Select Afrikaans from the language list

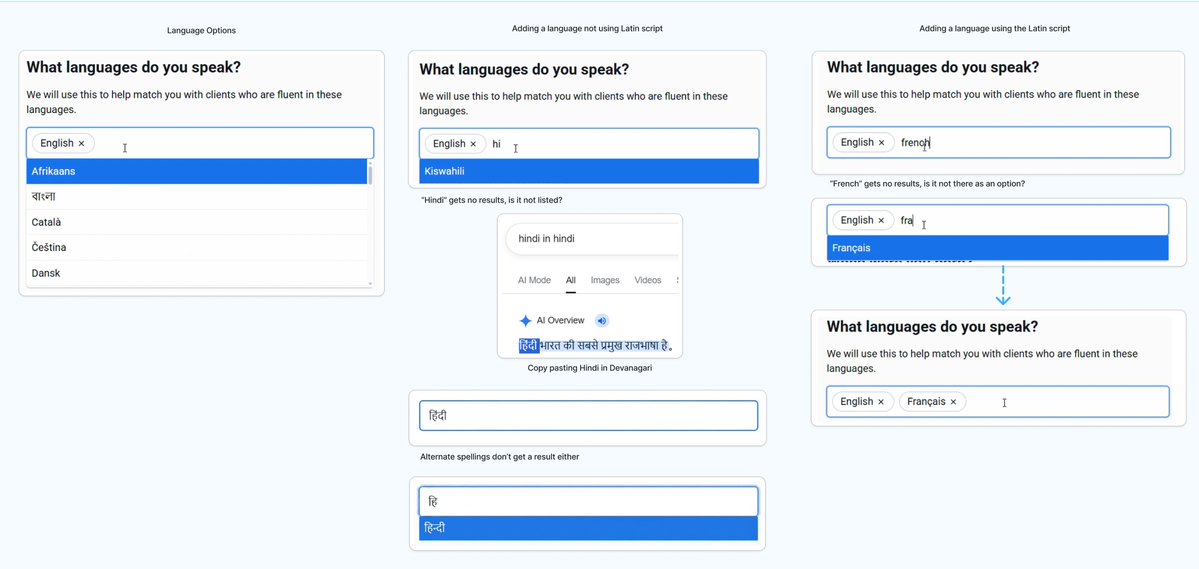(x=197, y=171)
